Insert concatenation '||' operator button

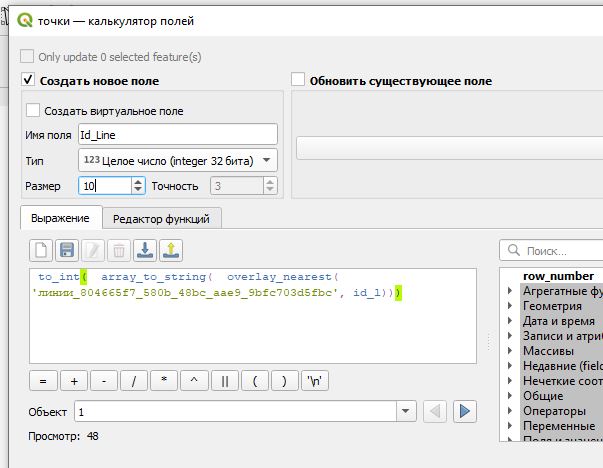pos(225,381)
